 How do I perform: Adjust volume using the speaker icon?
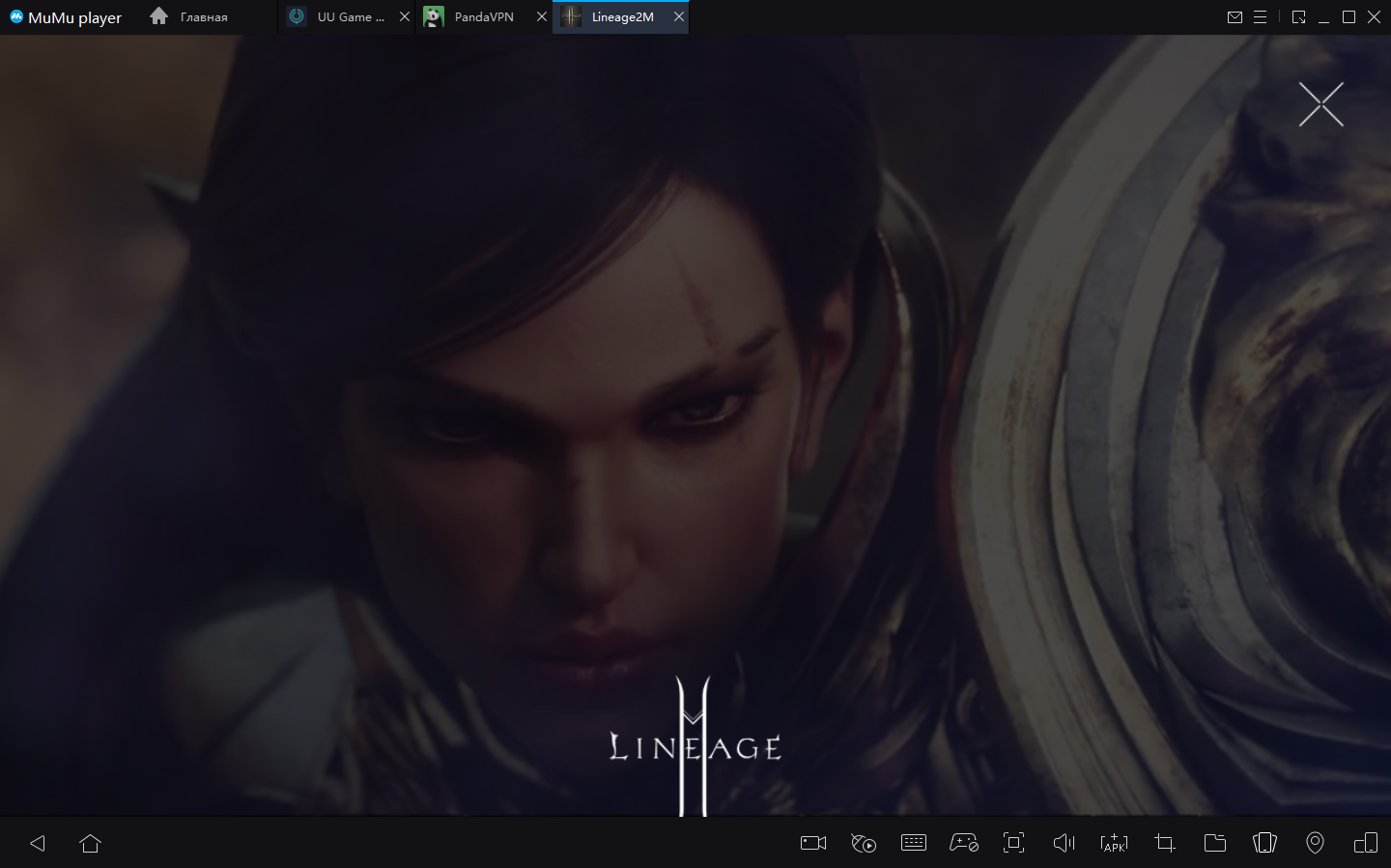1064,843
